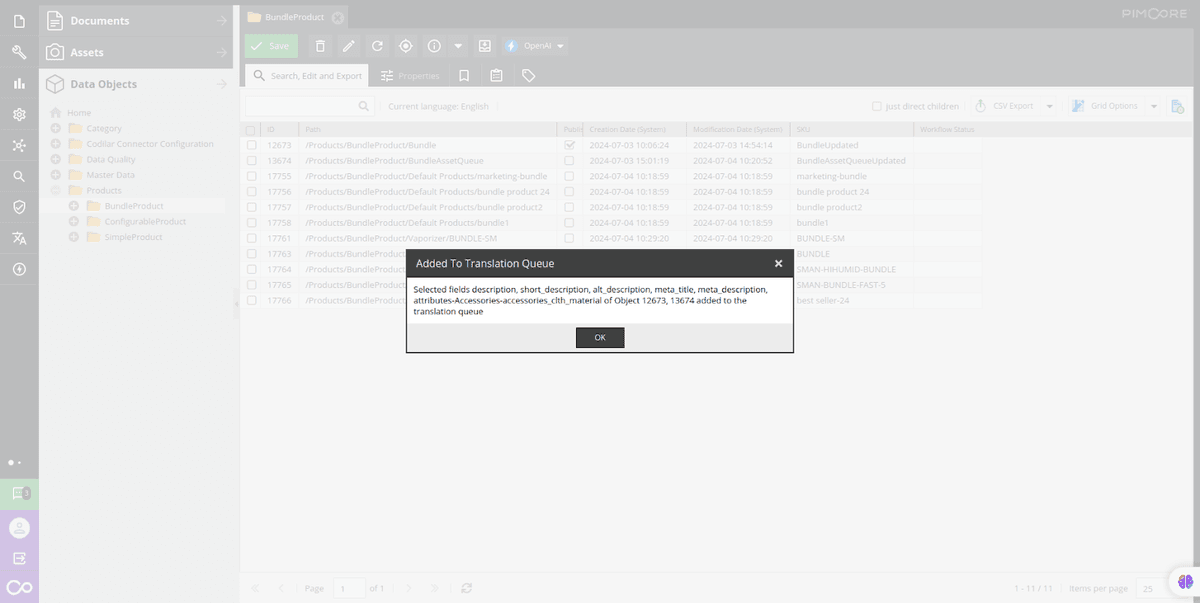Toggle Just direct children checkbox
1200x603 pixels.
(877, 106)
